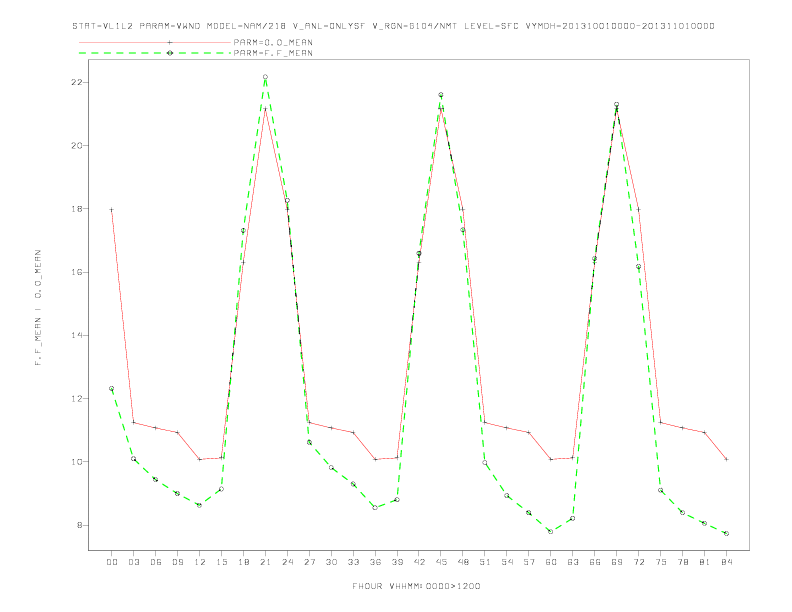Image resolution: width=792 pixels, height=612 pixels.
Task: Click x-axis tick label 30
Action: coord(331,562)
